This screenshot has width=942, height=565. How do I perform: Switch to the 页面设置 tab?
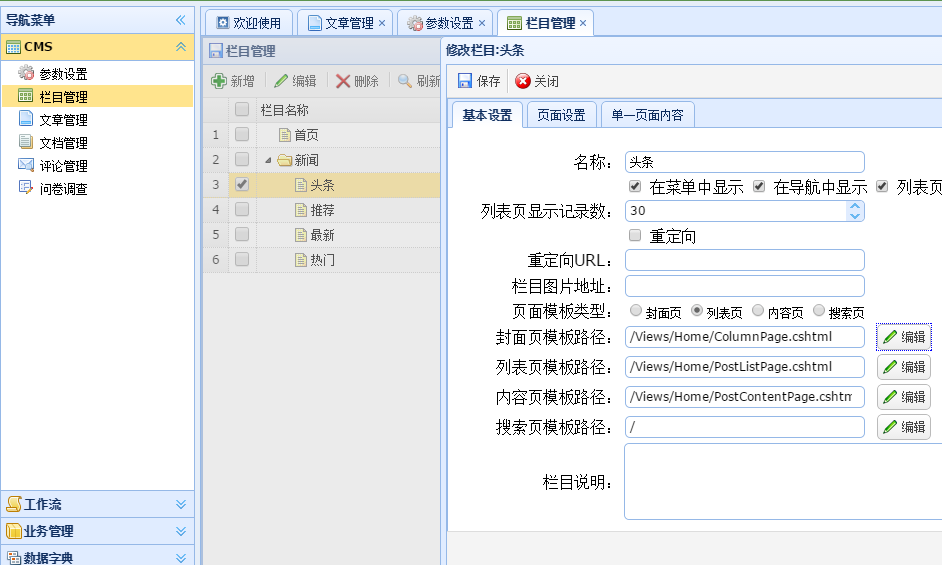point(561,115)
